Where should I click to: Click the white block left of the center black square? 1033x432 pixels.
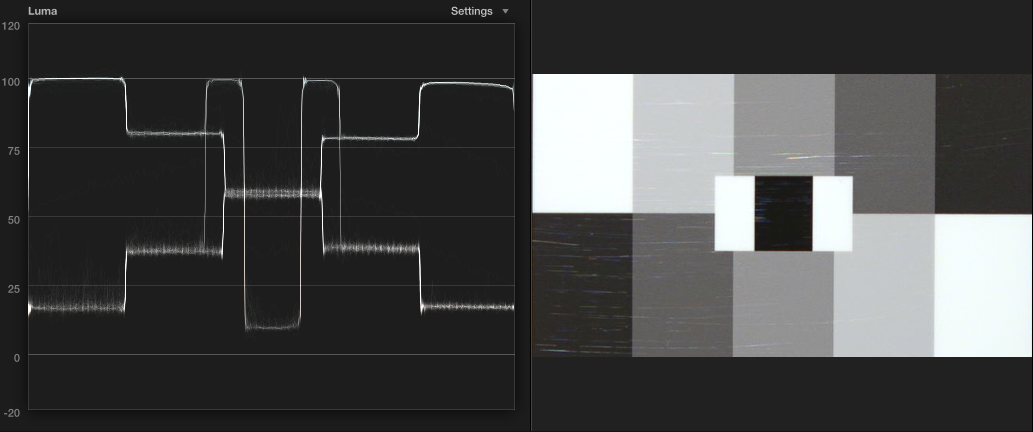pos(734,213)
